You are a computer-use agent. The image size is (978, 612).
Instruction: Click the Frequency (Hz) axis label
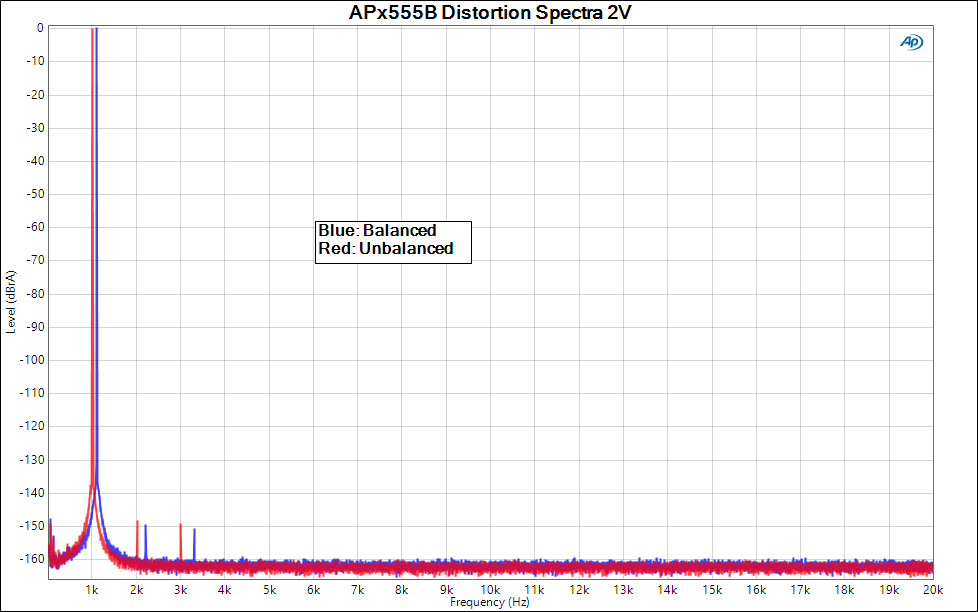click(490, 602)
